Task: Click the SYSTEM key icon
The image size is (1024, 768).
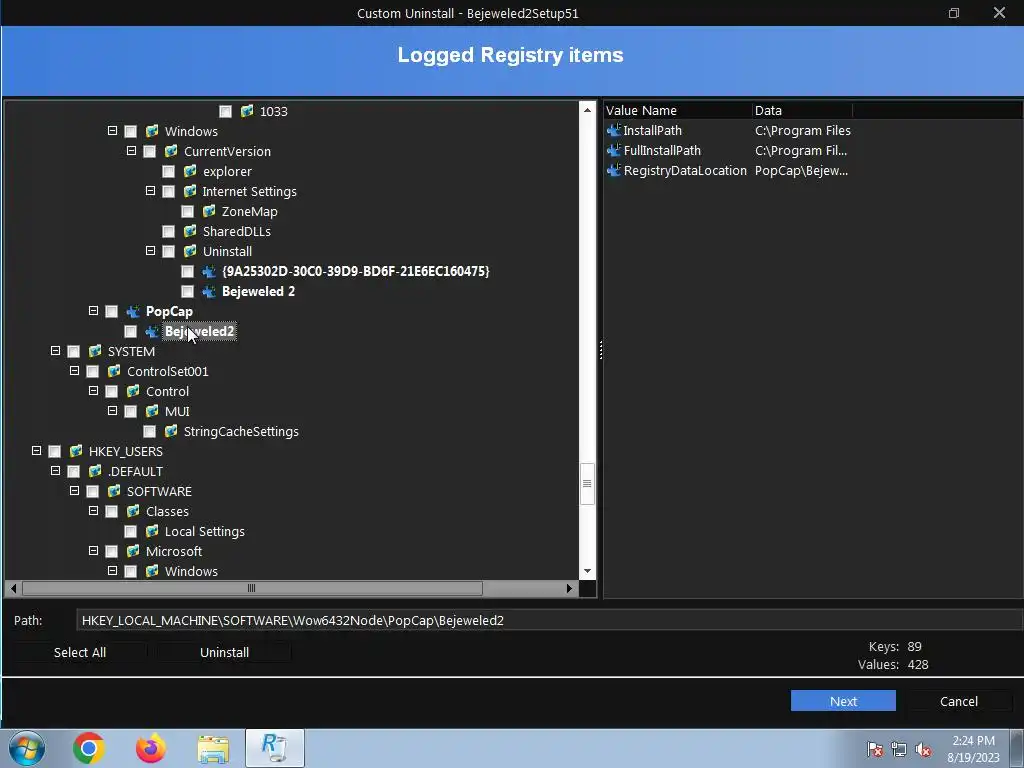Action: coord(95,351)
